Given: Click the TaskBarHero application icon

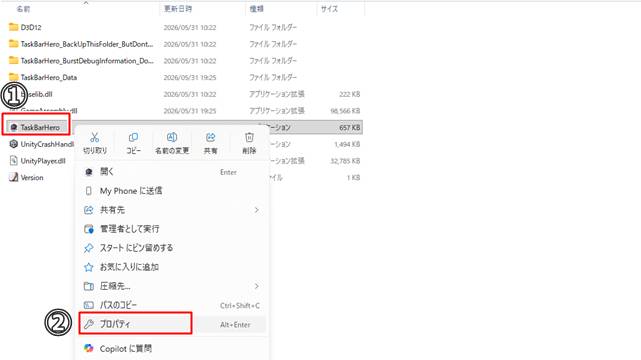Looking at the screenshot, I should tap(13, 127).
